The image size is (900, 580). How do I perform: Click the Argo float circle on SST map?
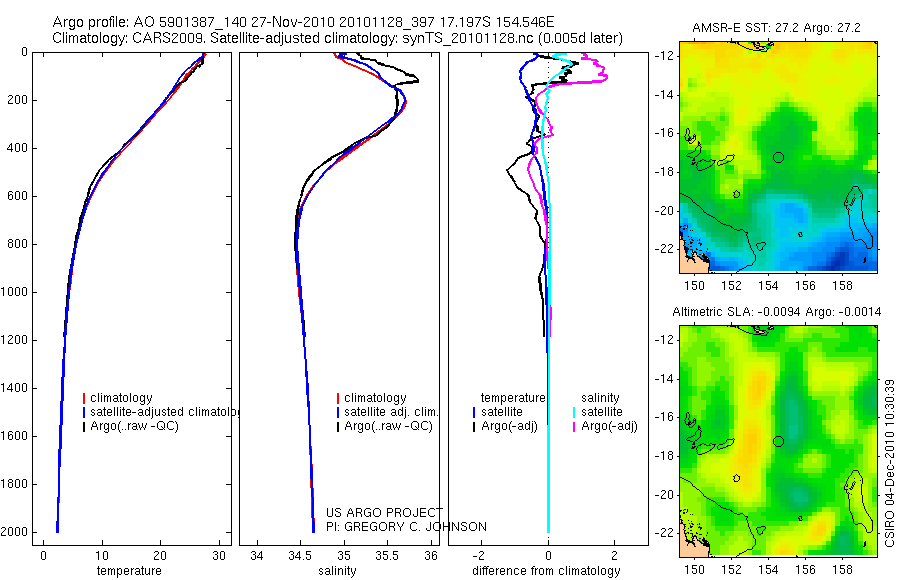pyautogui.click(x=778, y=157)
